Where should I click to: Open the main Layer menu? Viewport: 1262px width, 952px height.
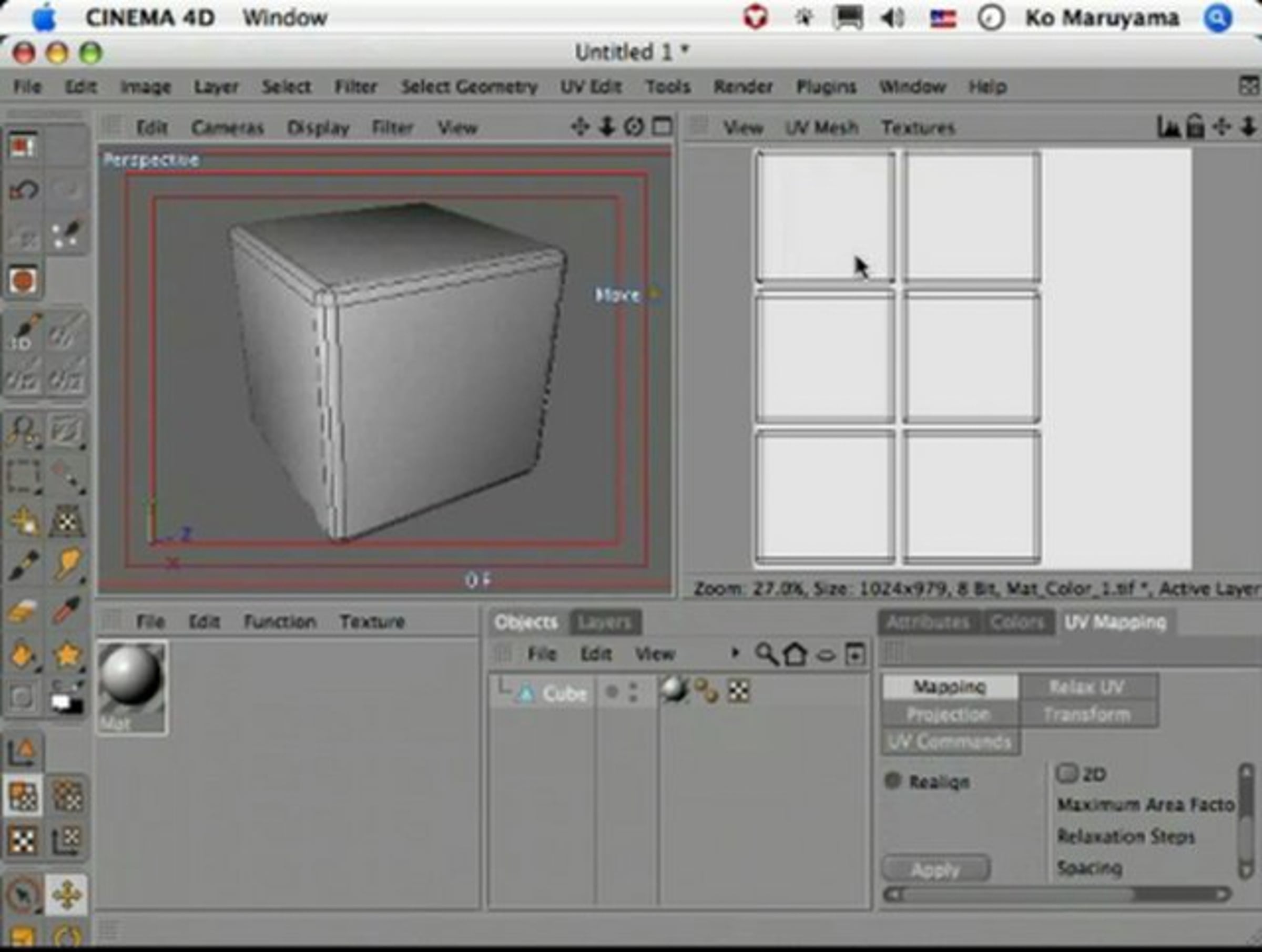216,87
